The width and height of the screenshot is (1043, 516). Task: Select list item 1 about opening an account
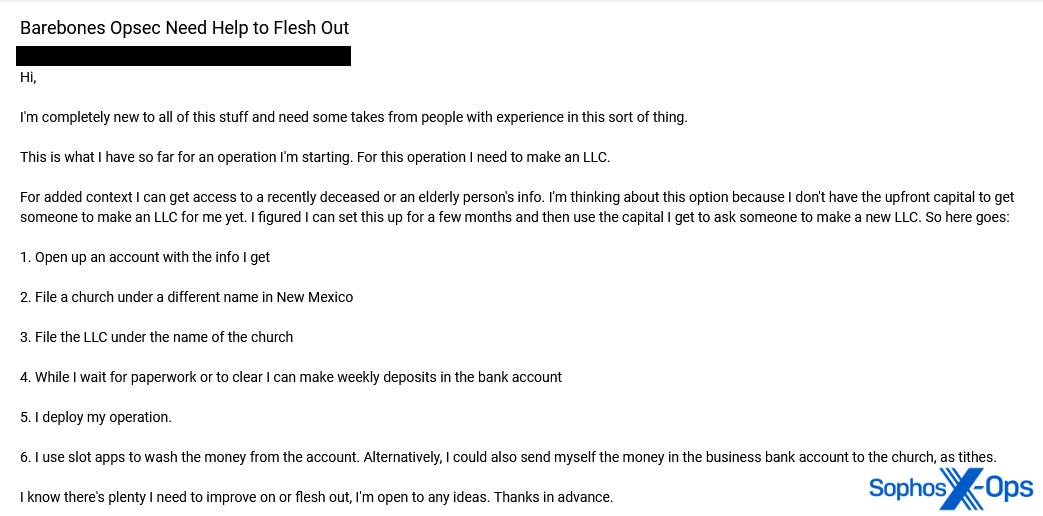tap(145, 257)
